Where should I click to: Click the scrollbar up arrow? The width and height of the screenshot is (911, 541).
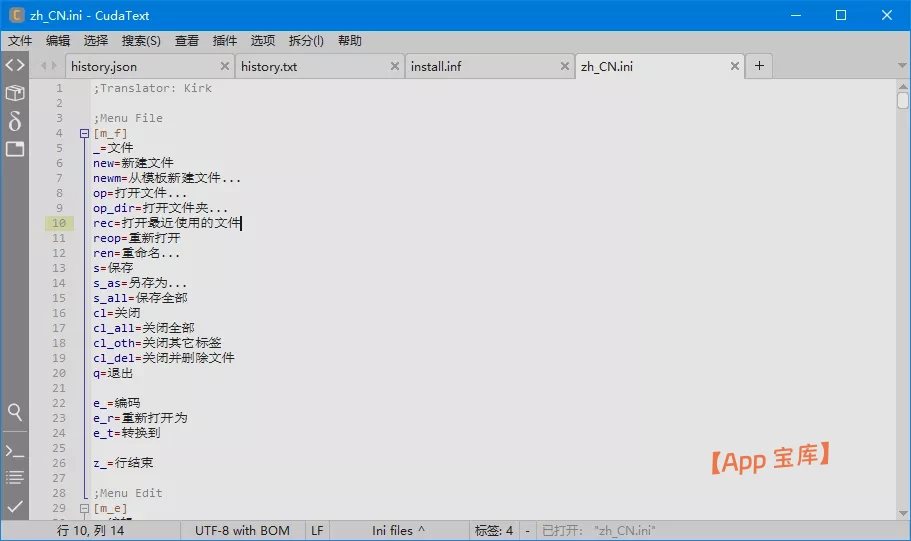pyautogui.click(x=902, y=86)
